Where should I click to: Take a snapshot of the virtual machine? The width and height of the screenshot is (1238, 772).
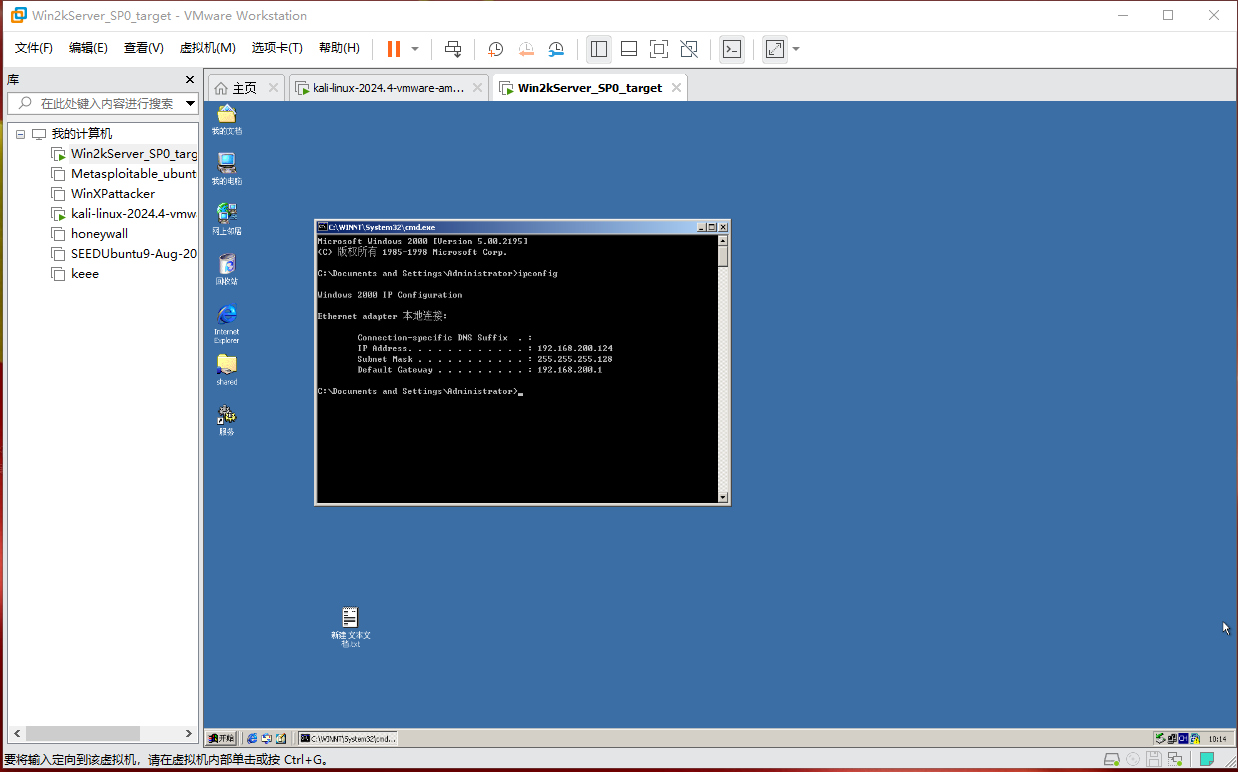pos(496,49)
